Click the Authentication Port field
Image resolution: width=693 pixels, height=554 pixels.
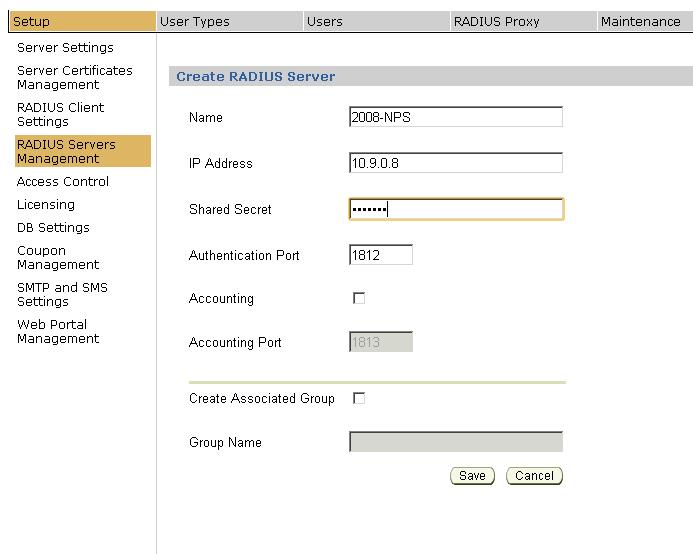381,255
